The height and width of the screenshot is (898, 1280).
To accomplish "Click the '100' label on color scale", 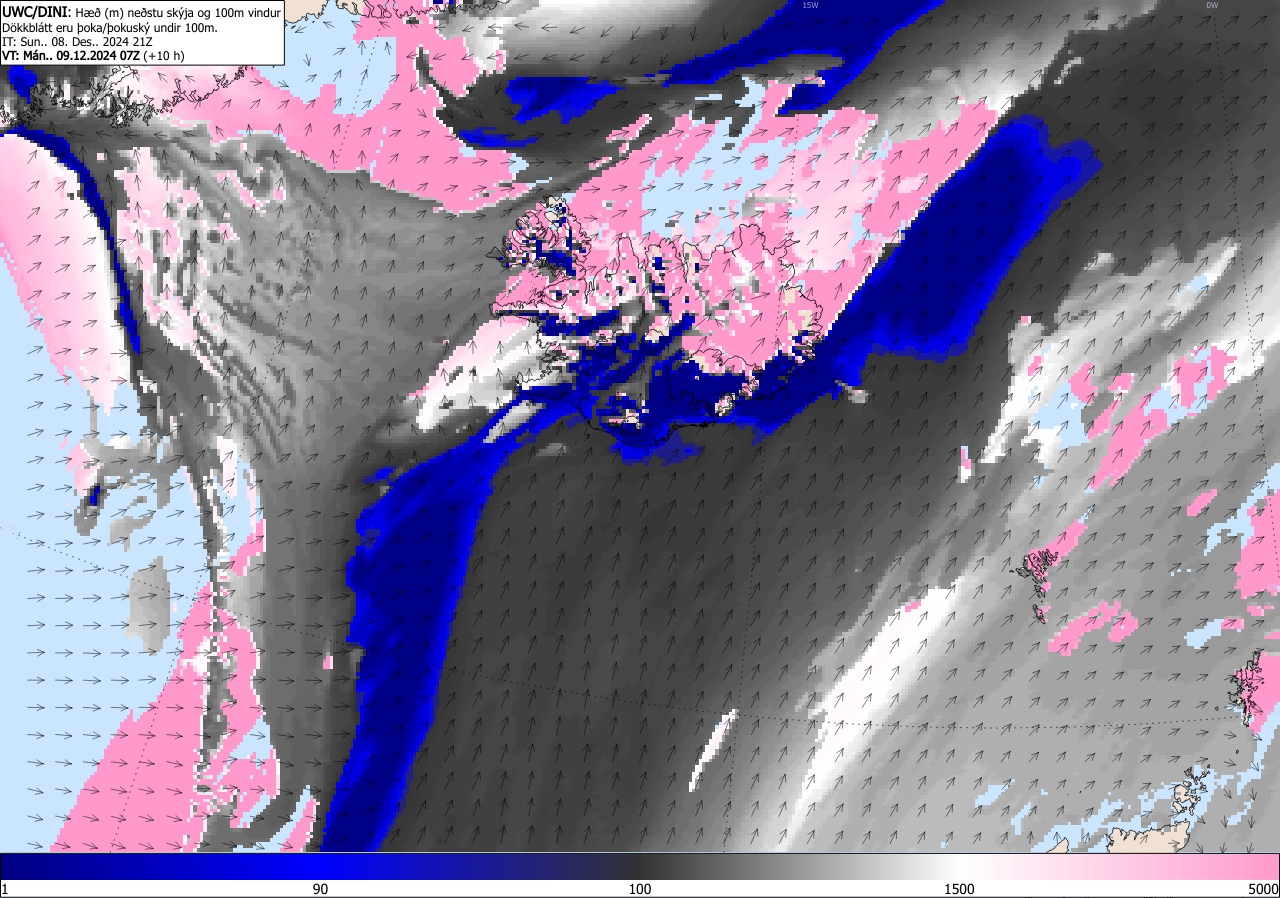I will 640,889.
